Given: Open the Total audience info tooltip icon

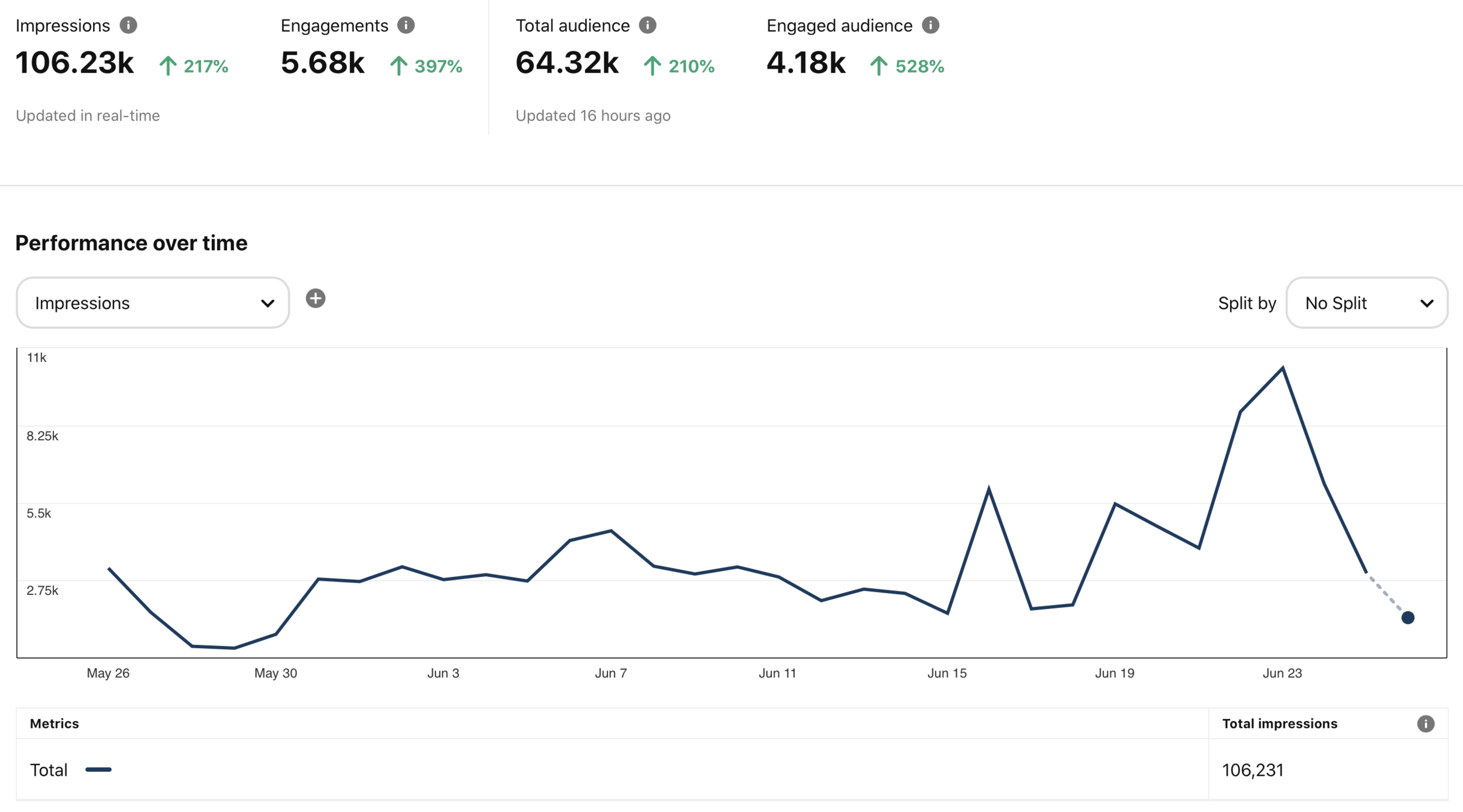Looking at the screenshot, I should [647, 25].
